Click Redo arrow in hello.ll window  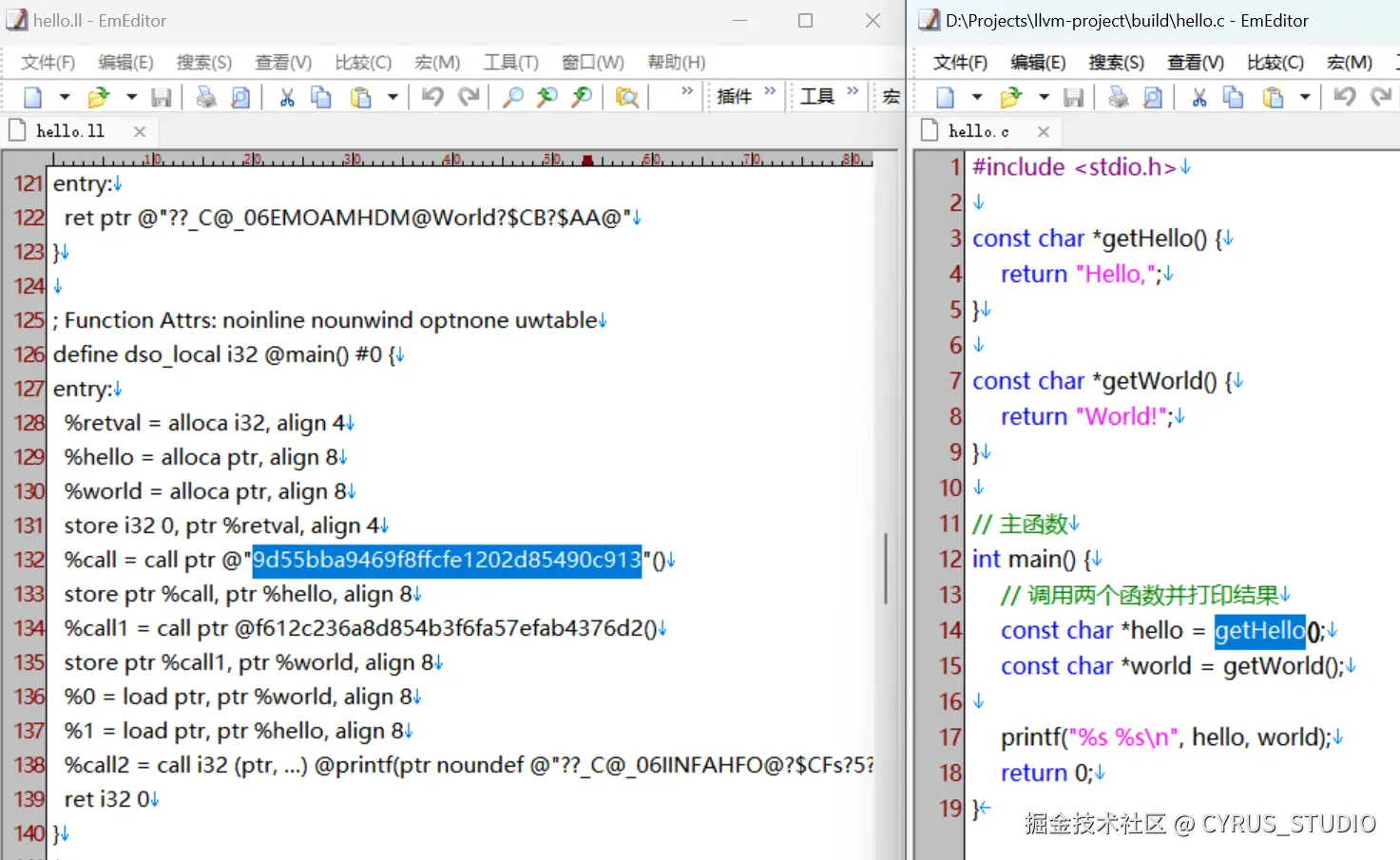469,96
